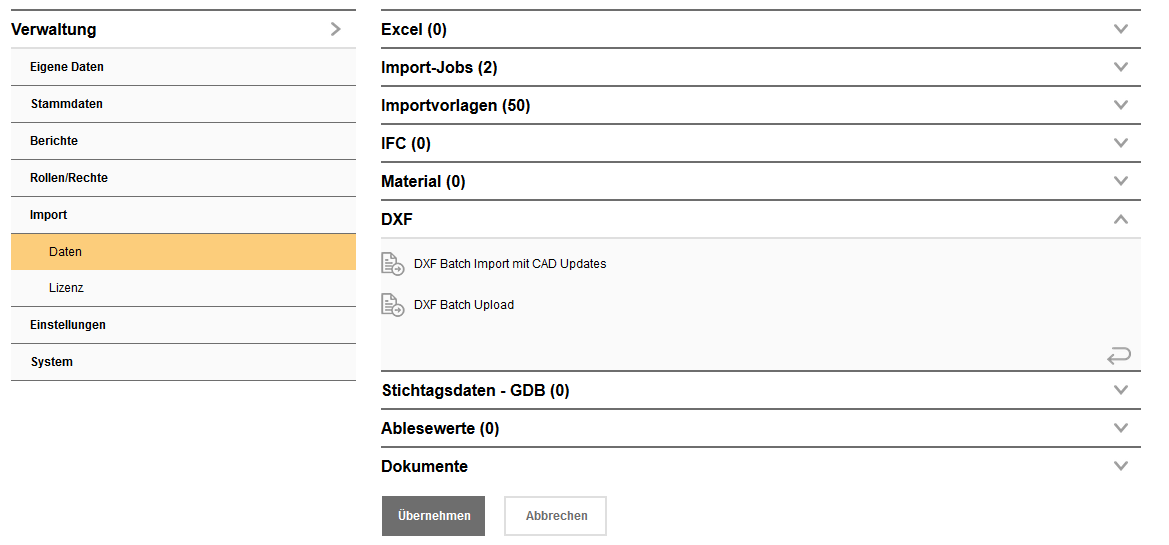
Task: Select Stammdaten in the sidebar menu
Action: pyautogui.click(x=66, y=104)
